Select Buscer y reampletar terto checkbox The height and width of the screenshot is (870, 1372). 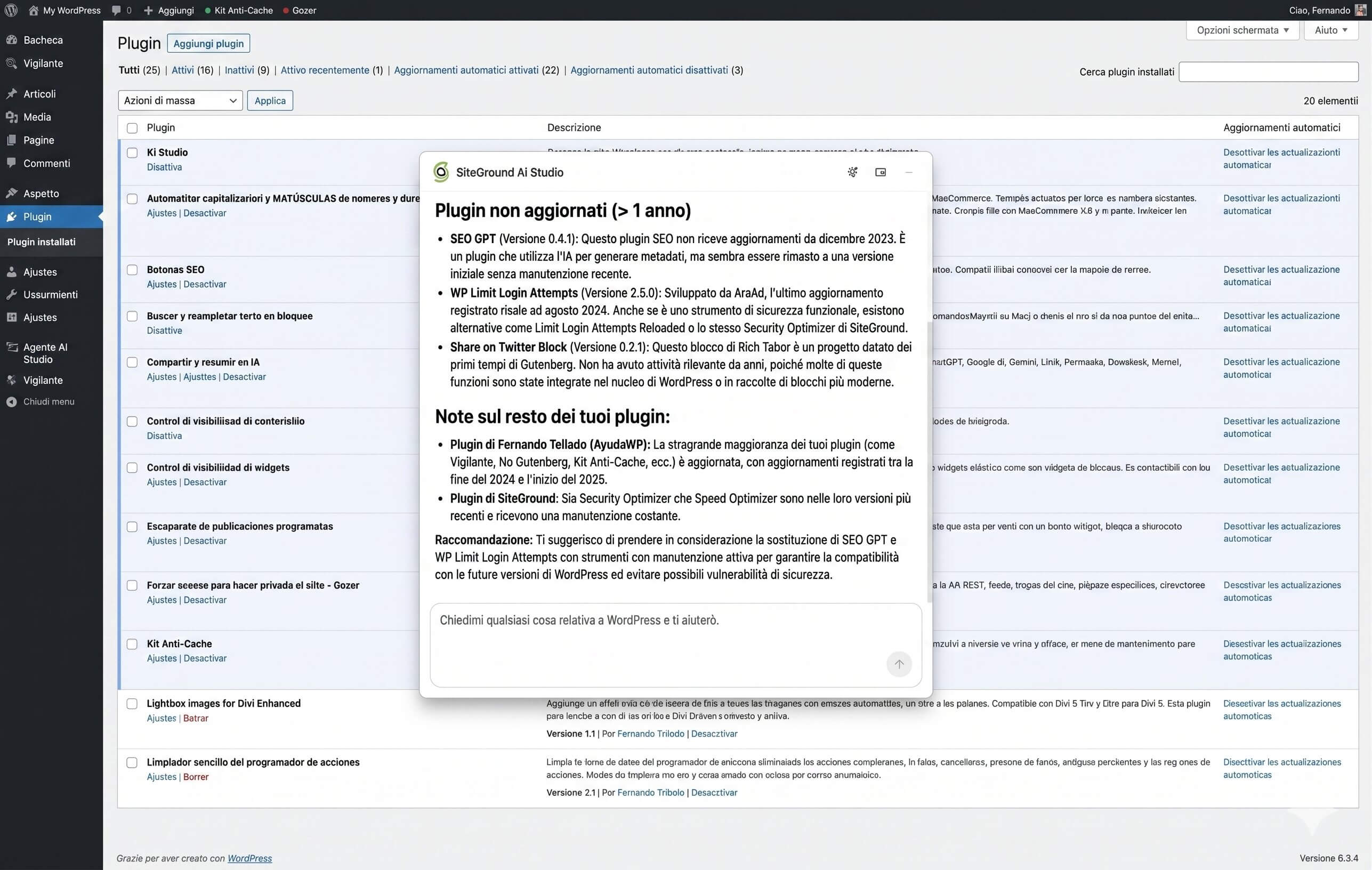[x=132, y=316]
